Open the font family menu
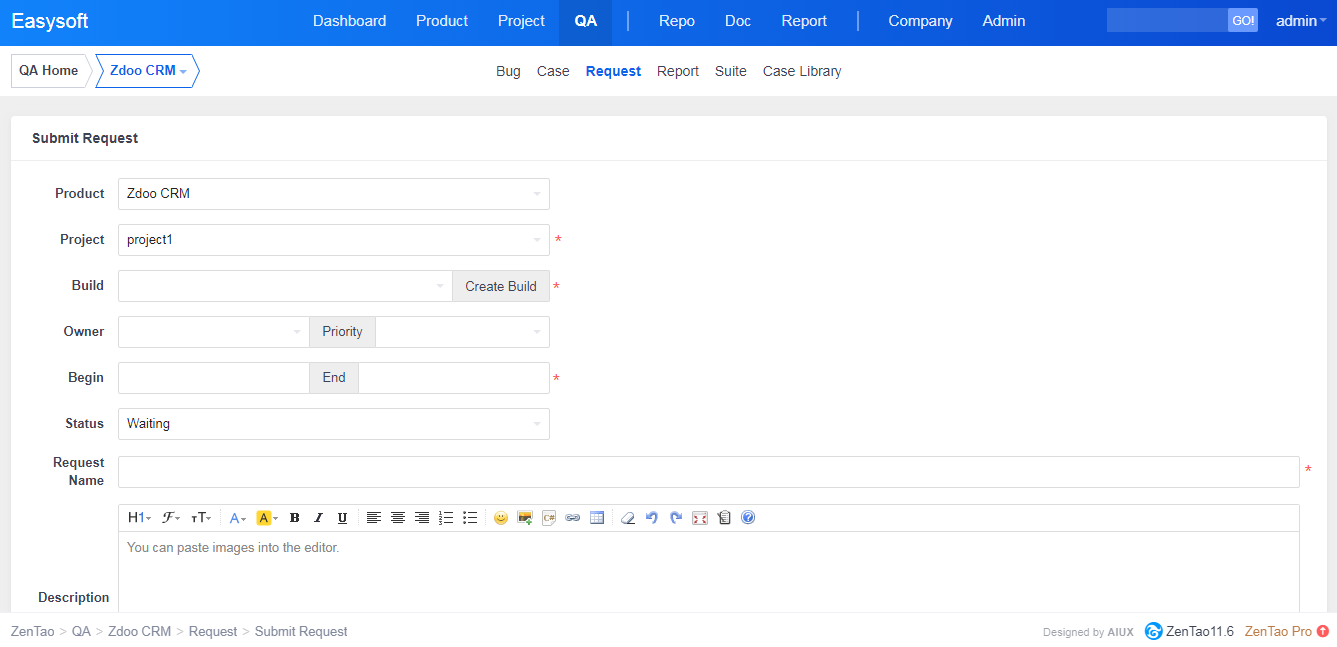Screen dimensions: 1337x647 click(172, 518)
